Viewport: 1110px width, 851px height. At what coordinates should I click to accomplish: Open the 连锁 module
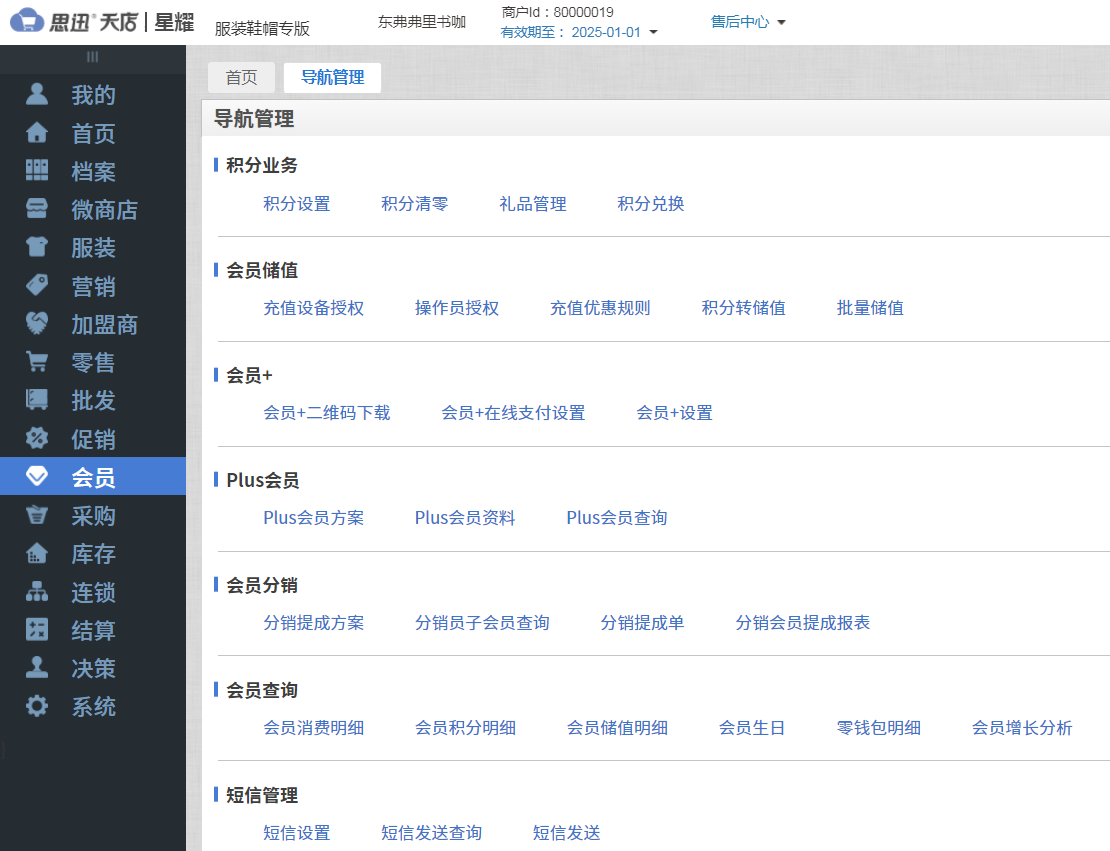click(x=92, y=591)
